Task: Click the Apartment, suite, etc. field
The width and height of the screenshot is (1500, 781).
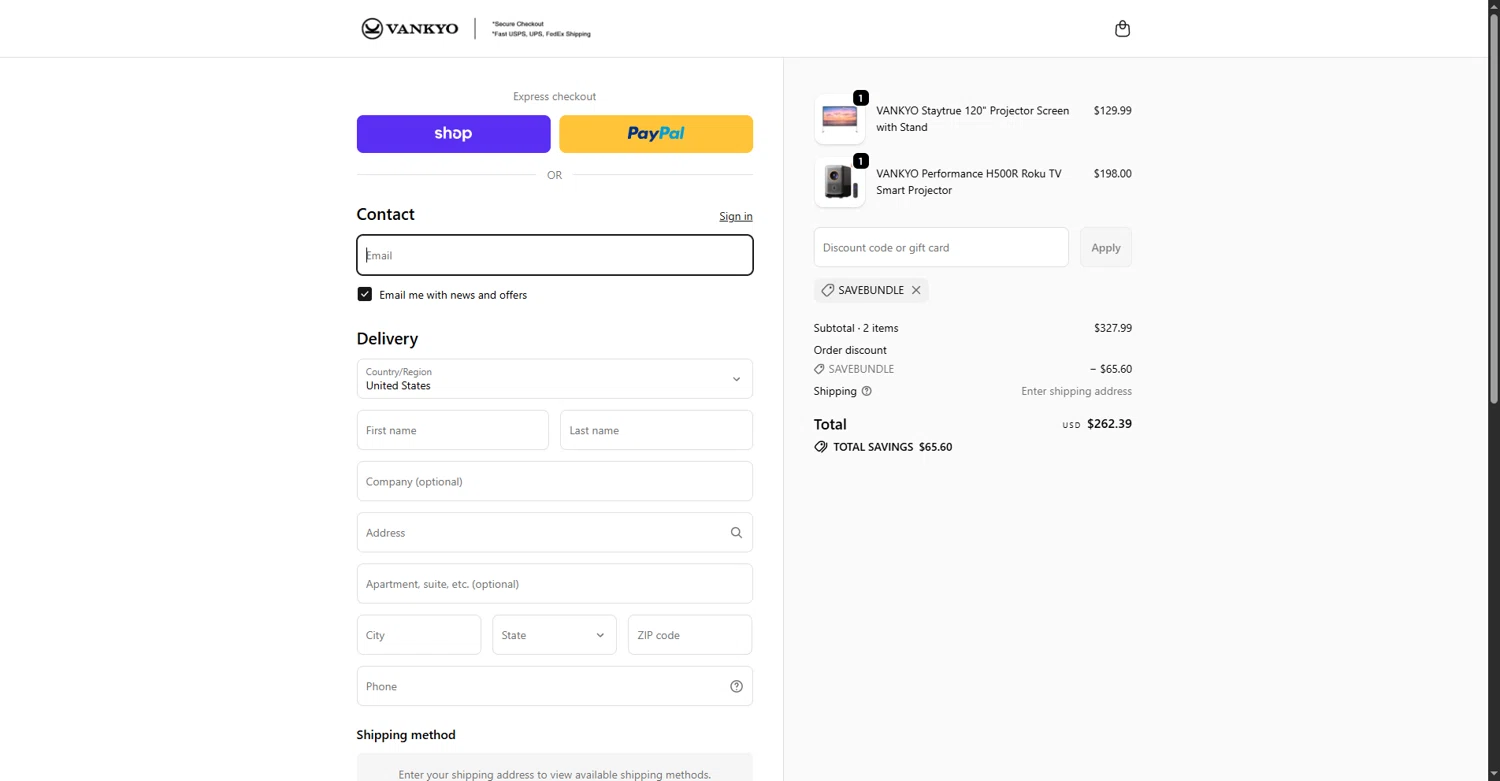Action: pyautogui.click(x=554, y=584)
